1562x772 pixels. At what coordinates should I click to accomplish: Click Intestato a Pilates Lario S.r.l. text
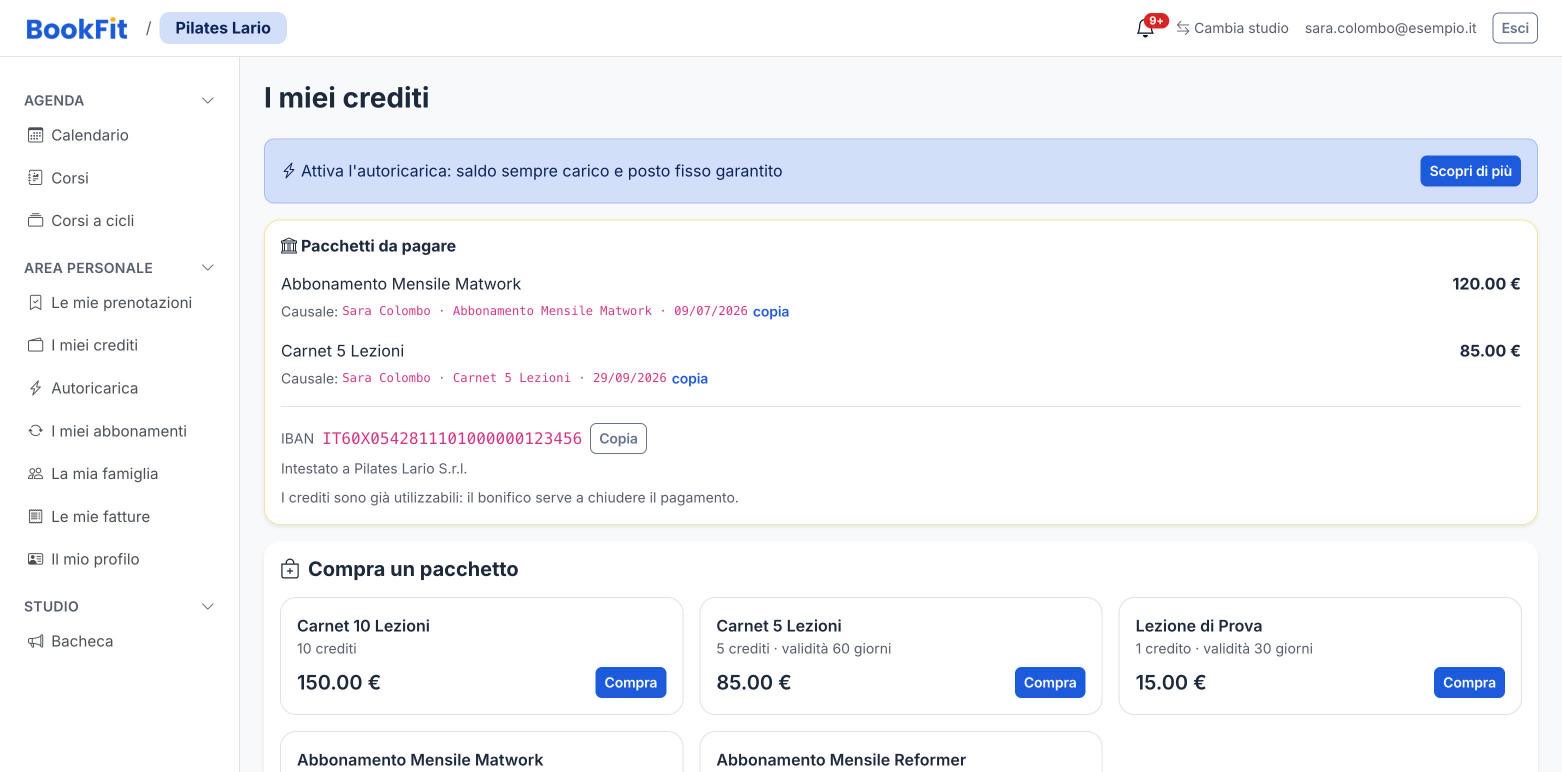click(x=374, y=468)
